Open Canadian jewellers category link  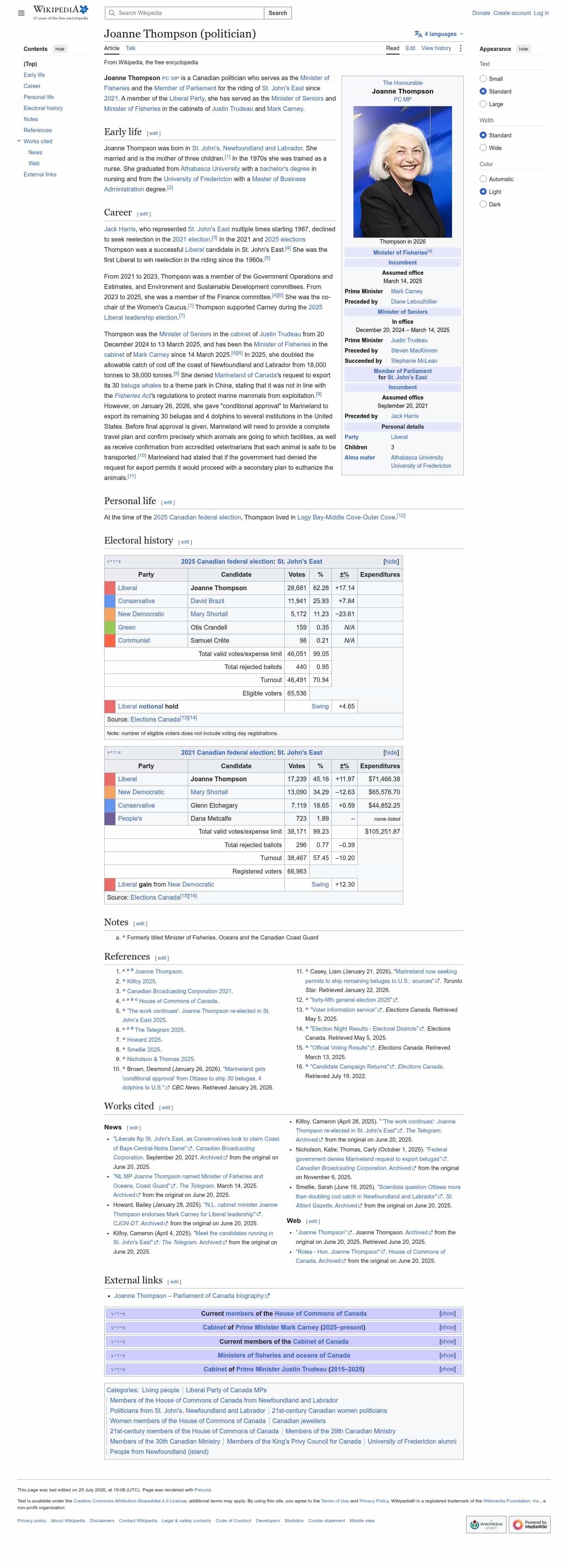point(299,1421)
